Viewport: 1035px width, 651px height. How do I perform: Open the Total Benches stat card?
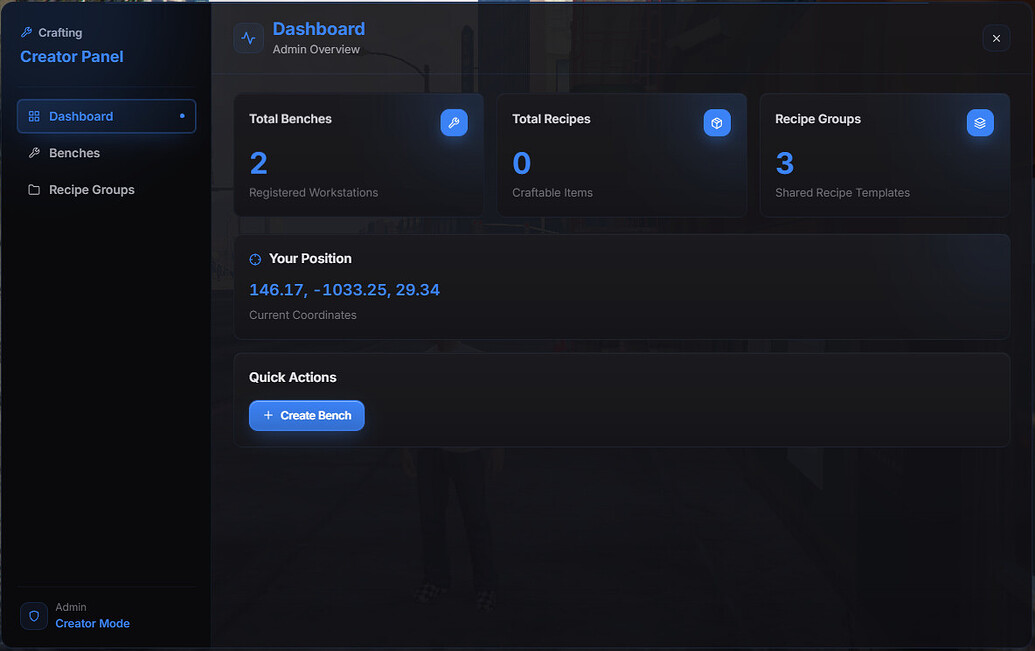(x=359, y=155)
